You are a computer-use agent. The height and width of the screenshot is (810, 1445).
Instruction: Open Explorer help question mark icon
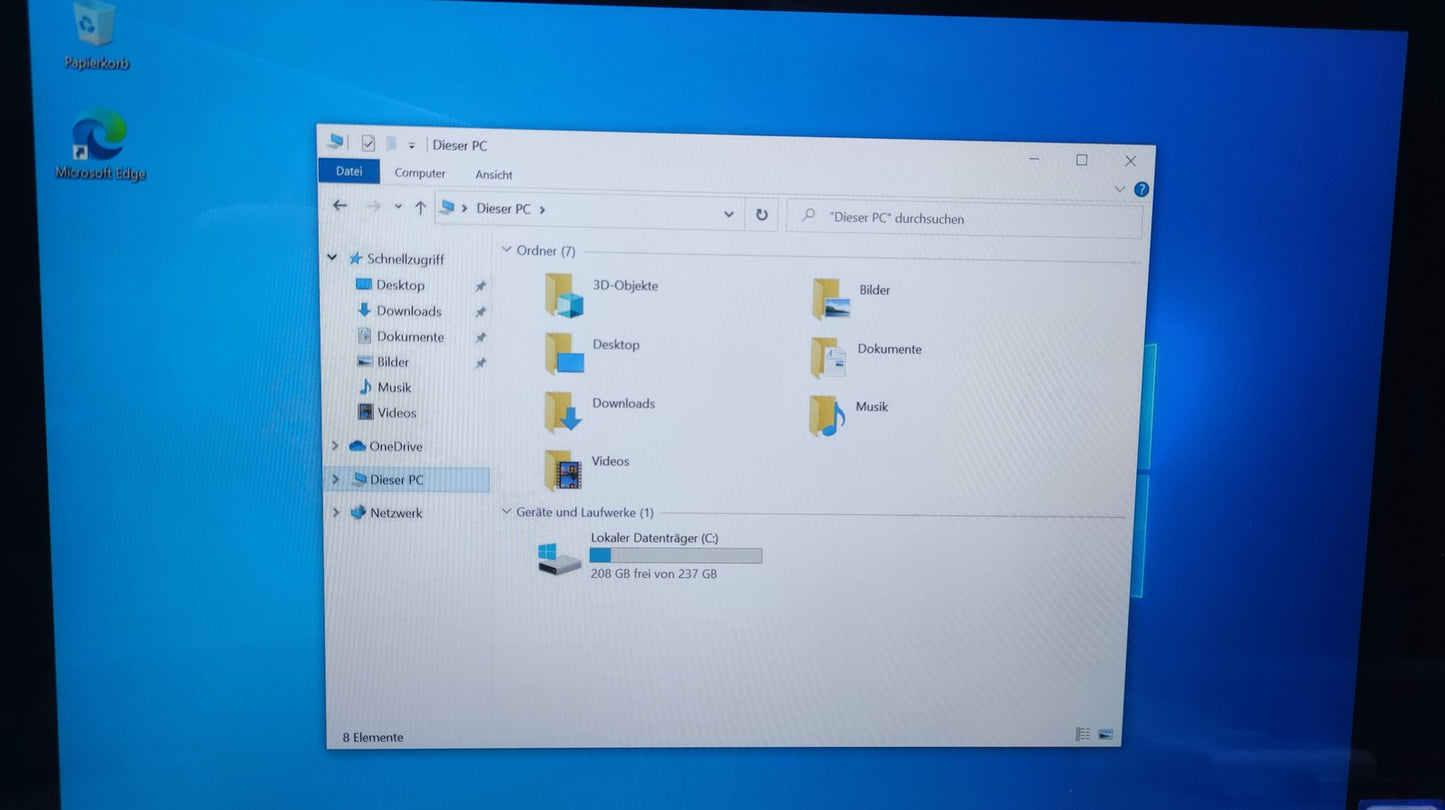pos(1141,189)
